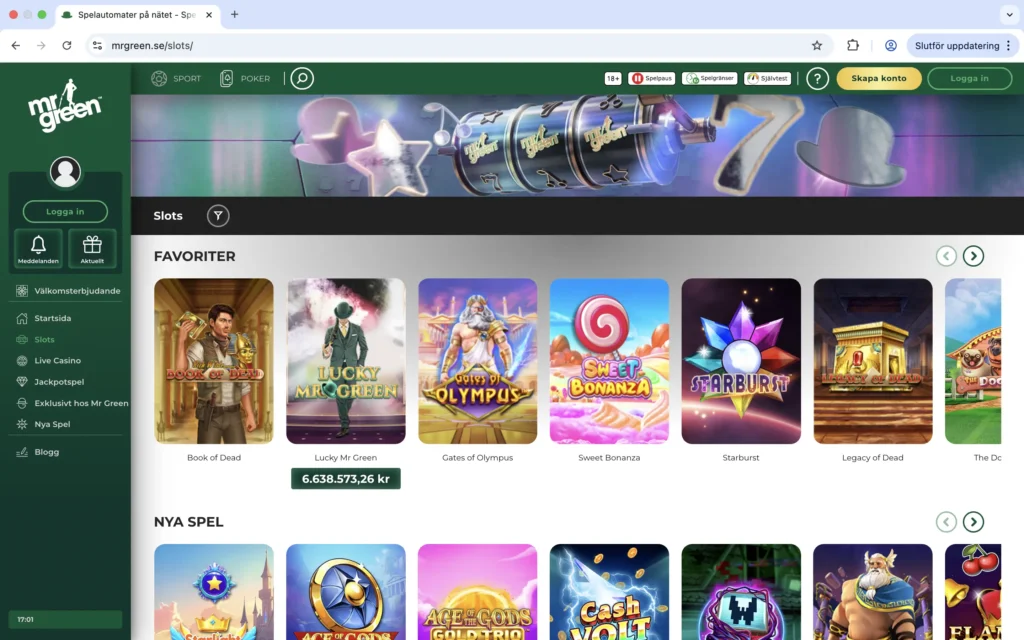The height and width of the screenshot is (640, 1024).
Task: Click the Mr Green logo
Action: (65, 106)
